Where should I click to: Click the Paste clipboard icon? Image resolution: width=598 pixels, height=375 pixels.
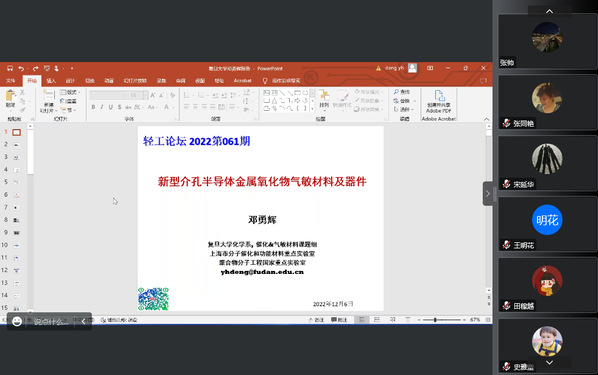tap(10, 99)
